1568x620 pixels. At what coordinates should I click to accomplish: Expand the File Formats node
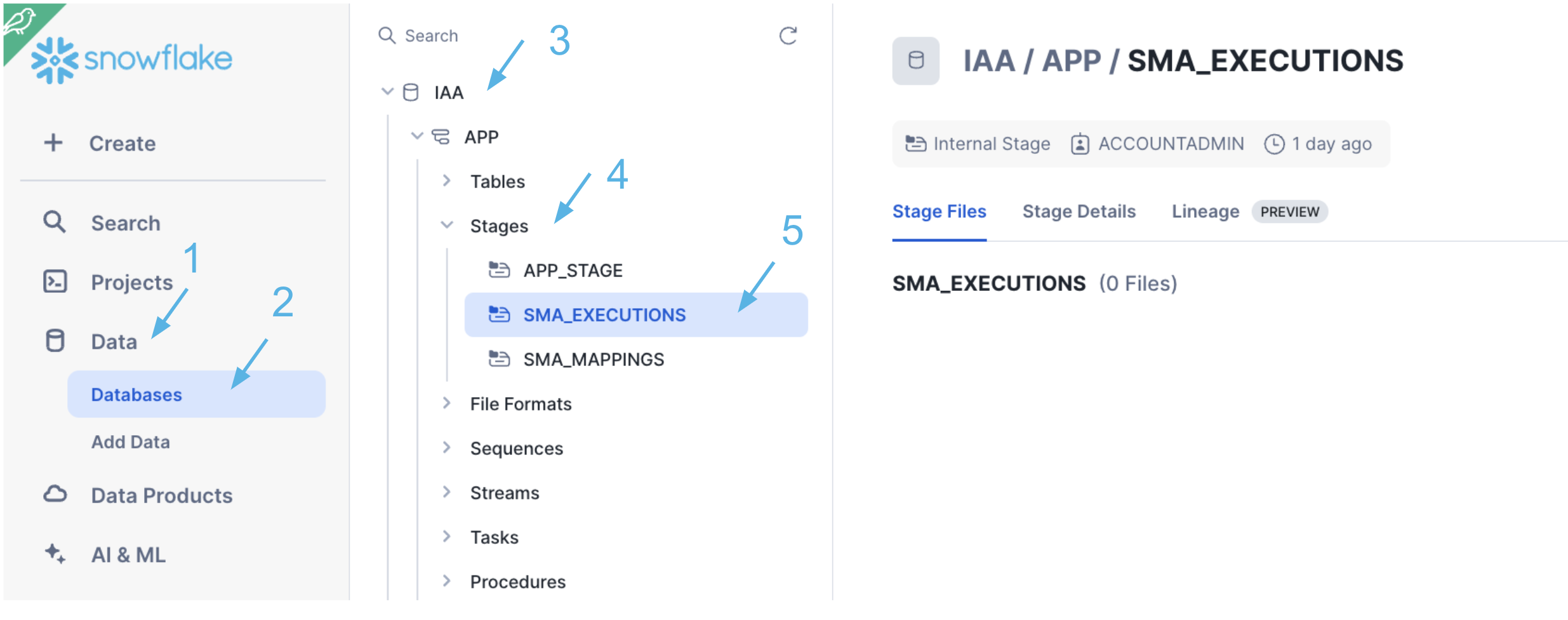[x=447, y=403]
